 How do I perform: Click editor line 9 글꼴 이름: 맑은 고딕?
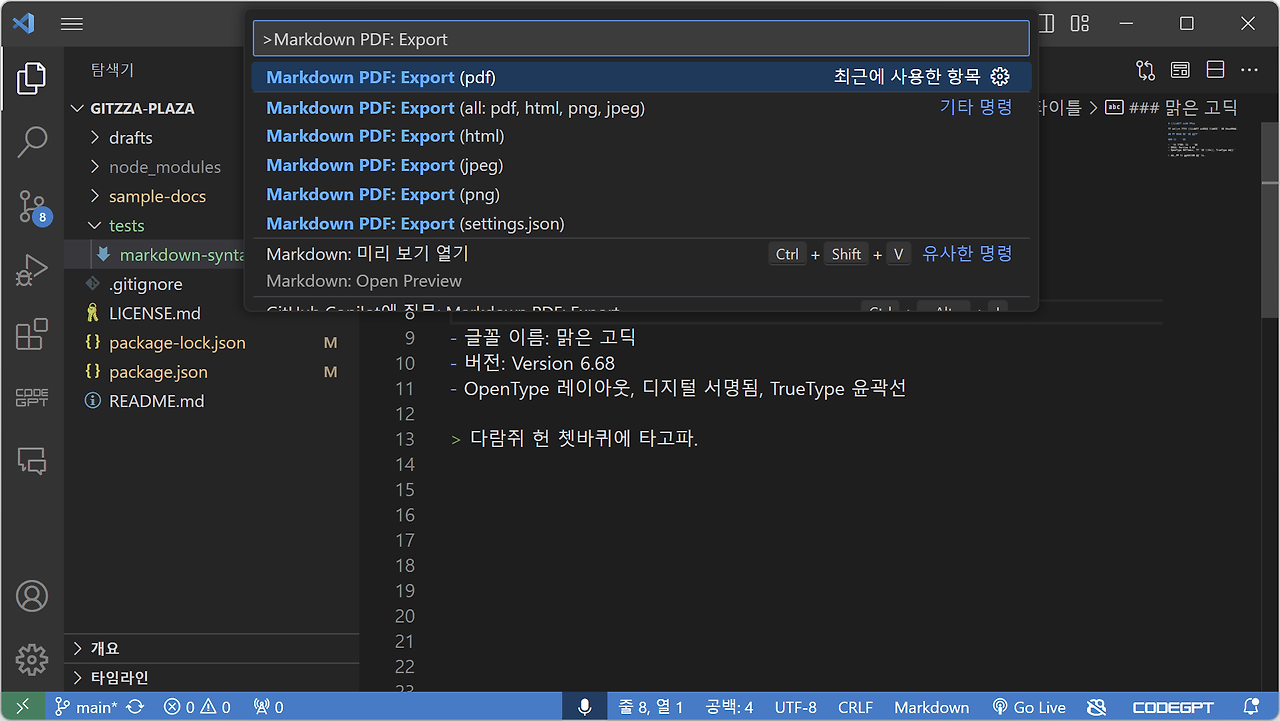[549, 338]
